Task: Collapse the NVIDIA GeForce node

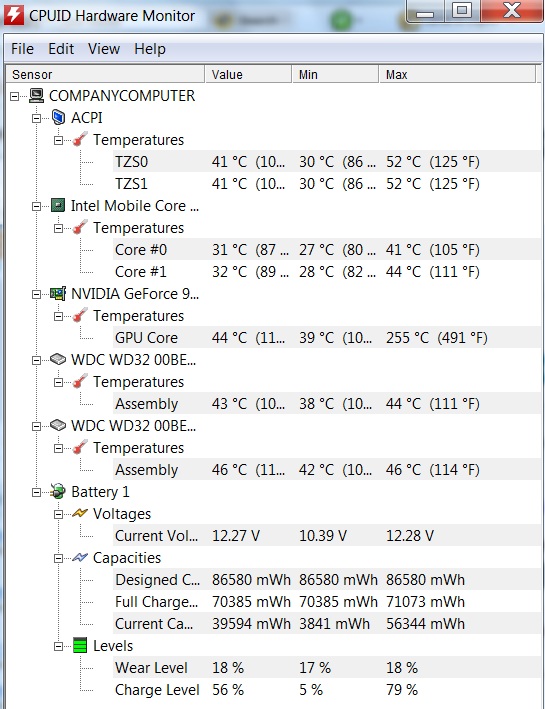Action: click(36, 294)
